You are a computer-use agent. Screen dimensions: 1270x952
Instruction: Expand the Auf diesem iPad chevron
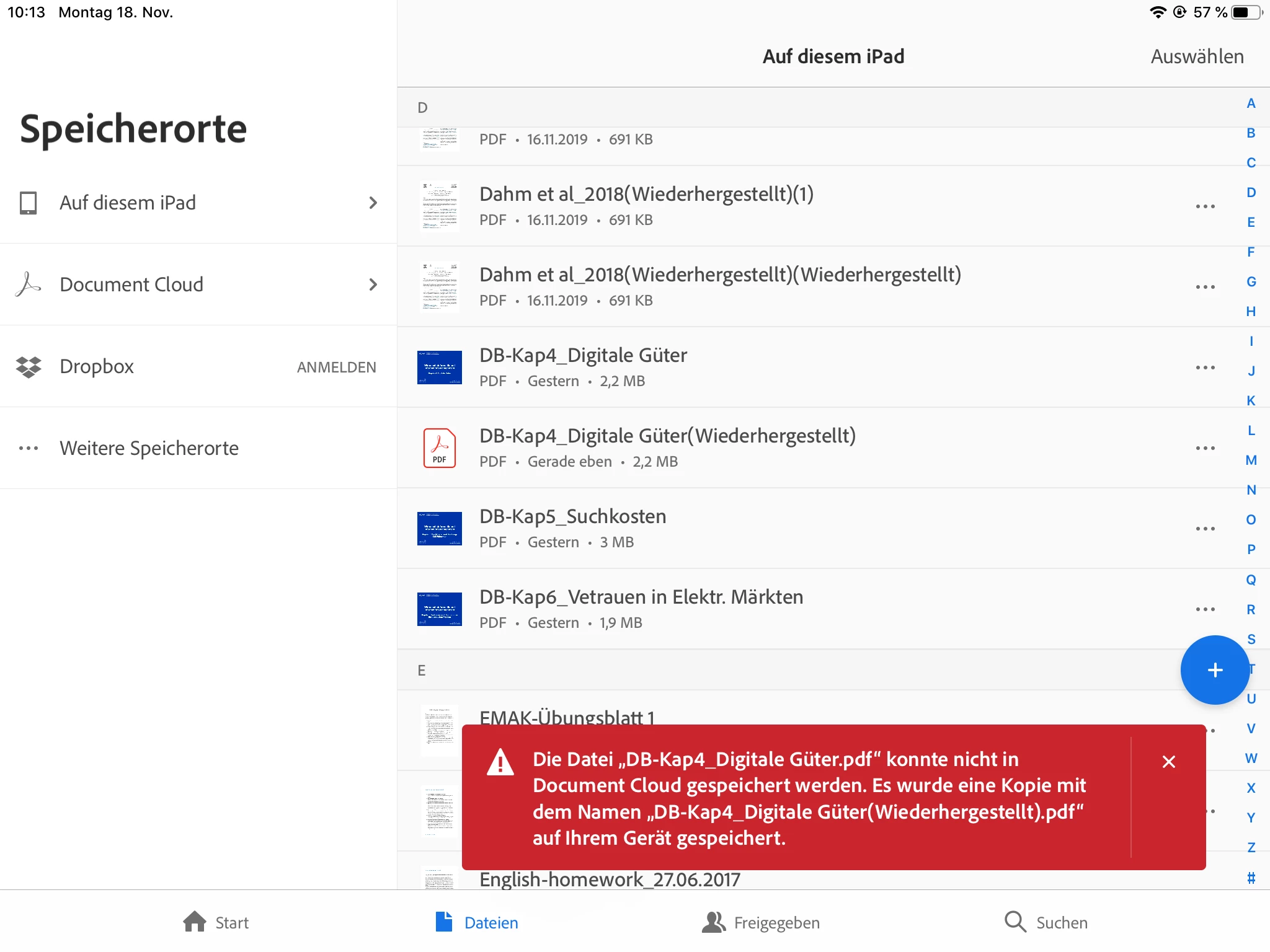[373, 203]
